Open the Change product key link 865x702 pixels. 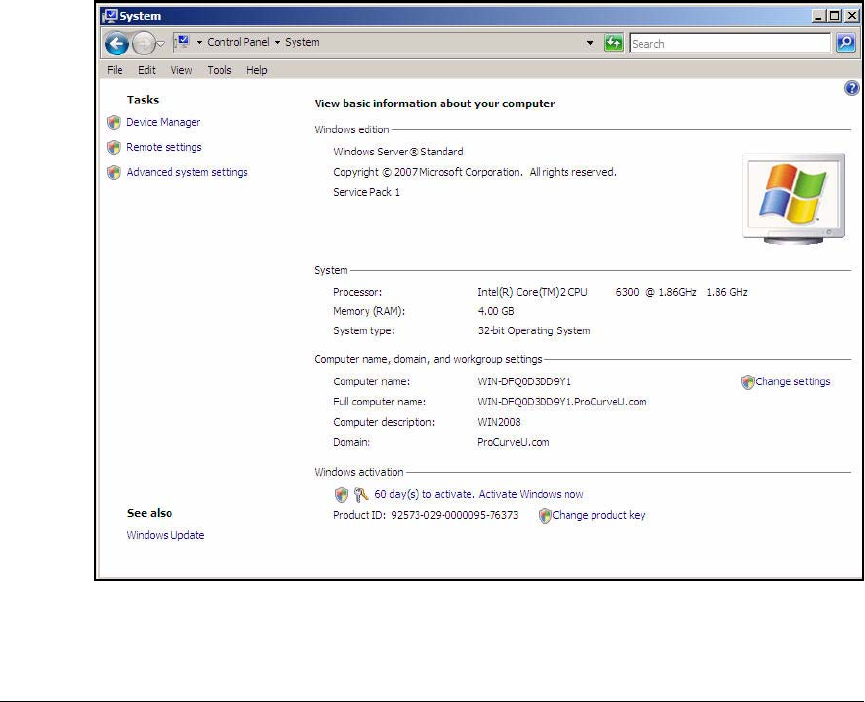coord(599,515)
